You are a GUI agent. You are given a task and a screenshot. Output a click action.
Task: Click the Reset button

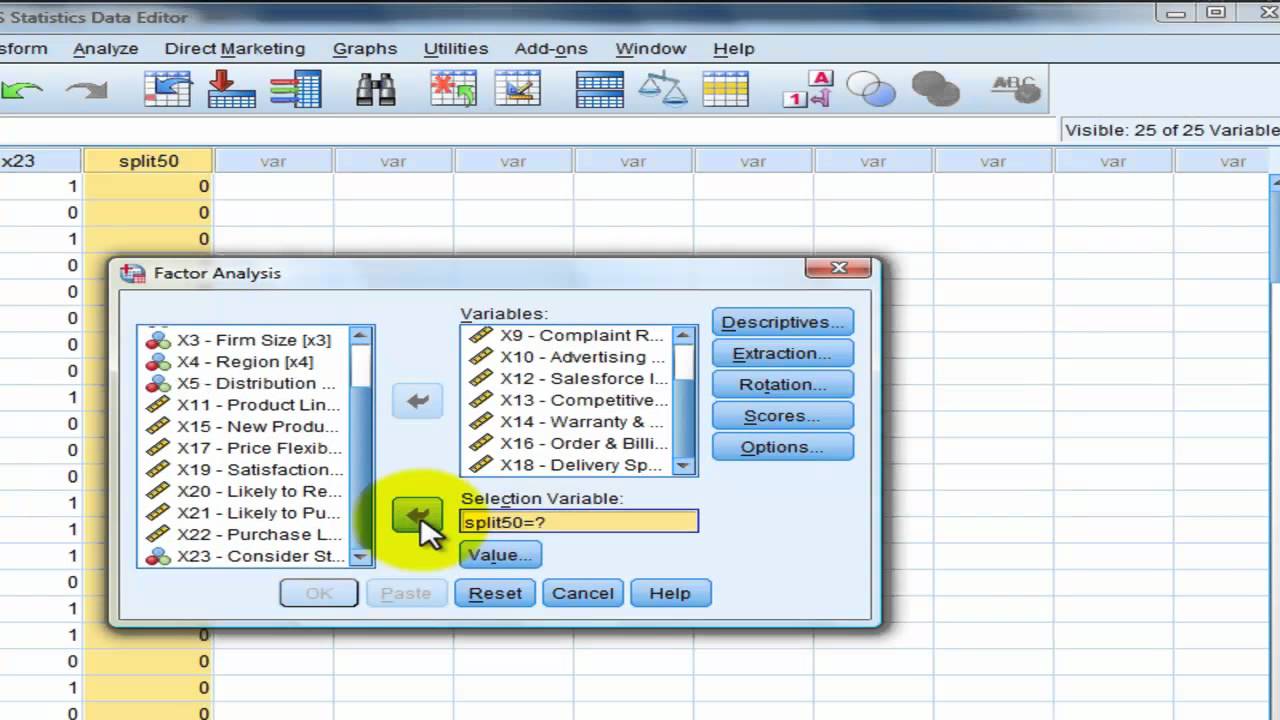(495, 593)
